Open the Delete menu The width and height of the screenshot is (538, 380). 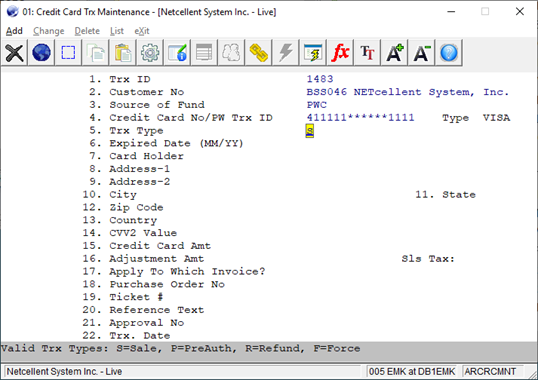(x=87, y=31)
